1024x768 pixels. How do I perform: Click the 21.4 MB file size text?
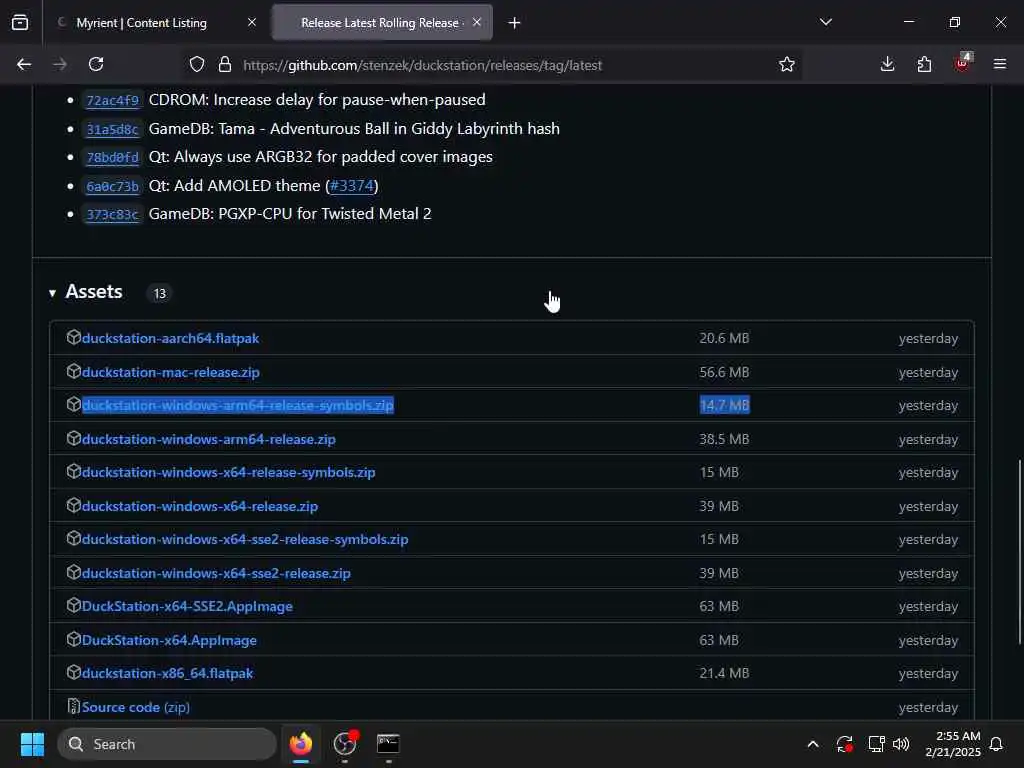[x=724, y=673]
